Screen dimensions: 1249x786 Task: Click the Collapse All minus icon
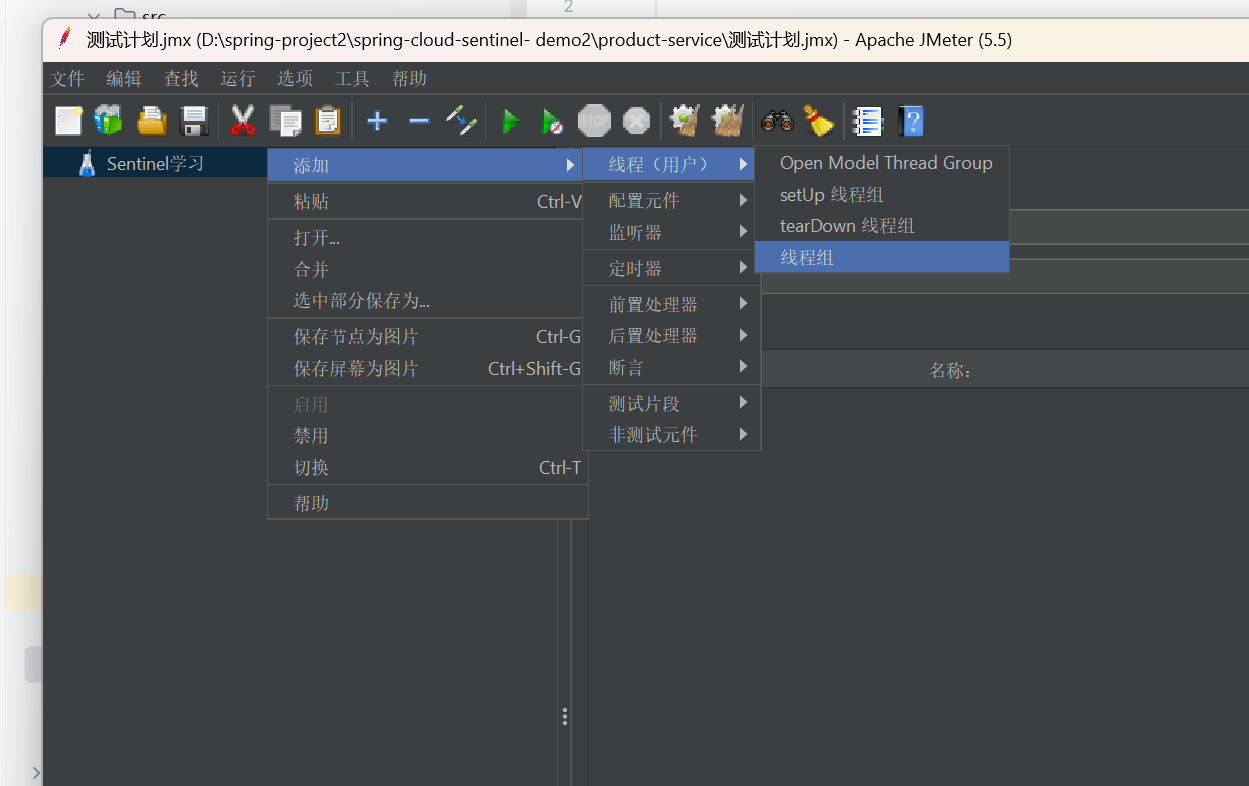tap(419, 121)
